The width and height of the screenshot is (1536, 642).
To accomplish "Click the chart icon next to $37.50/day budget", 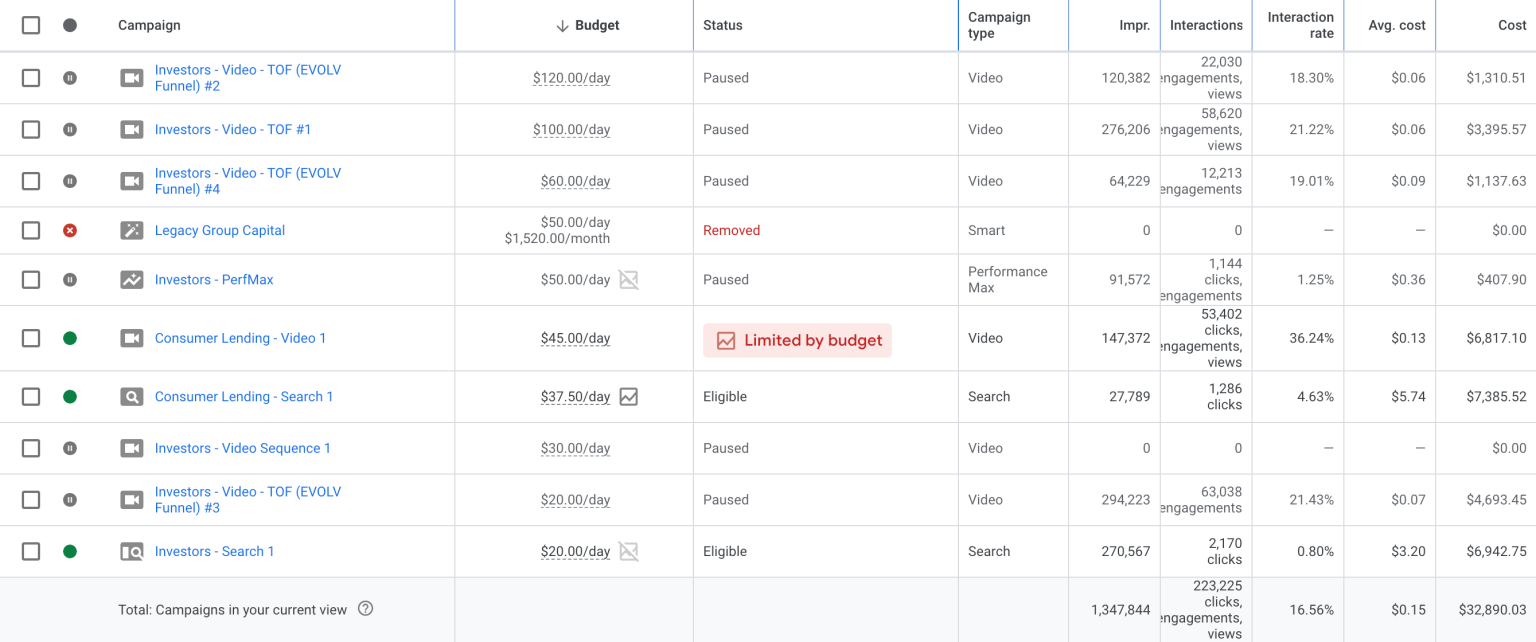I will click(628, 397).
